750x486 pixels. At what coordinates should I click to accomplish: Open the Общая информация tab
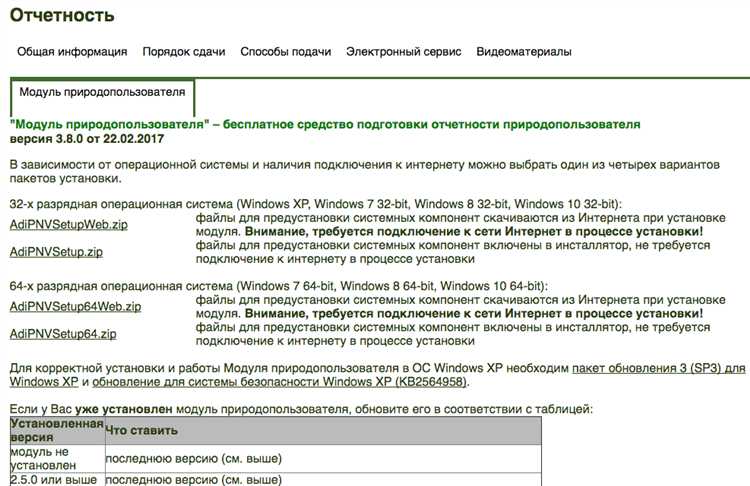(72, 52)
